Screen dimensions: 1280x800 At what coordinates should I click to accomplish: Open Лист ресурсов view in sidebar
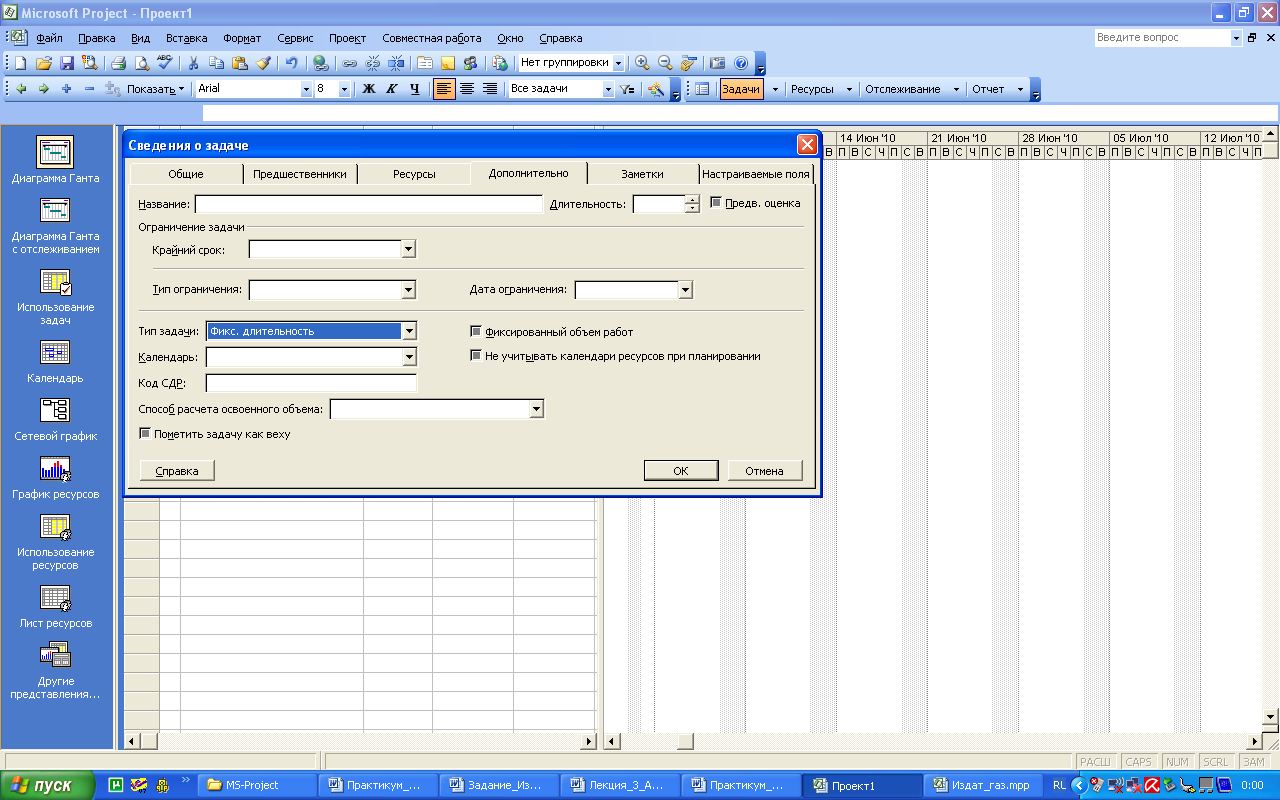point(55,606)
